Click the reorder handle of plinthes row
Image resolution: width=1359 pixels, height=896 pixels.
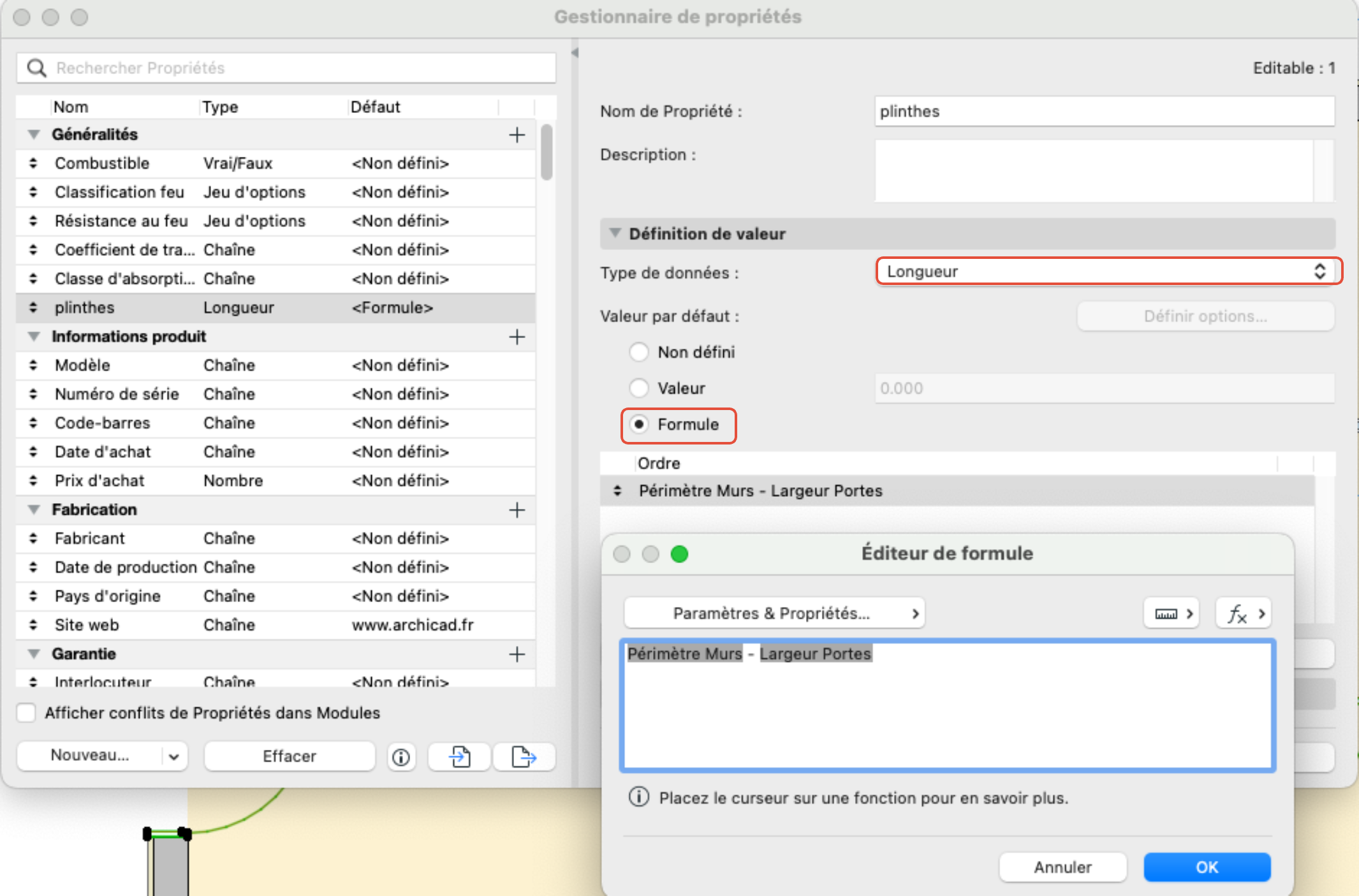coord(33,307)
